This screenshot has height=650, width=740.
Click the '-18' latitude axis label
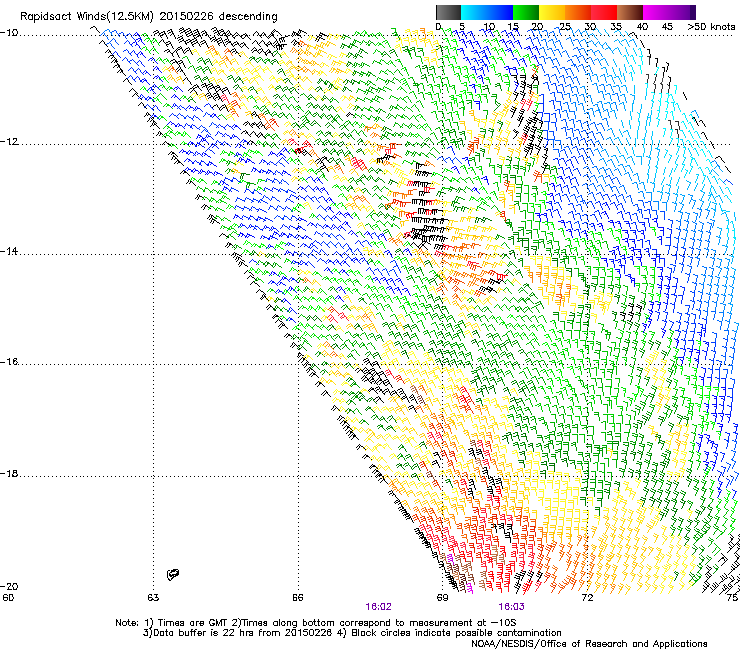9,474
